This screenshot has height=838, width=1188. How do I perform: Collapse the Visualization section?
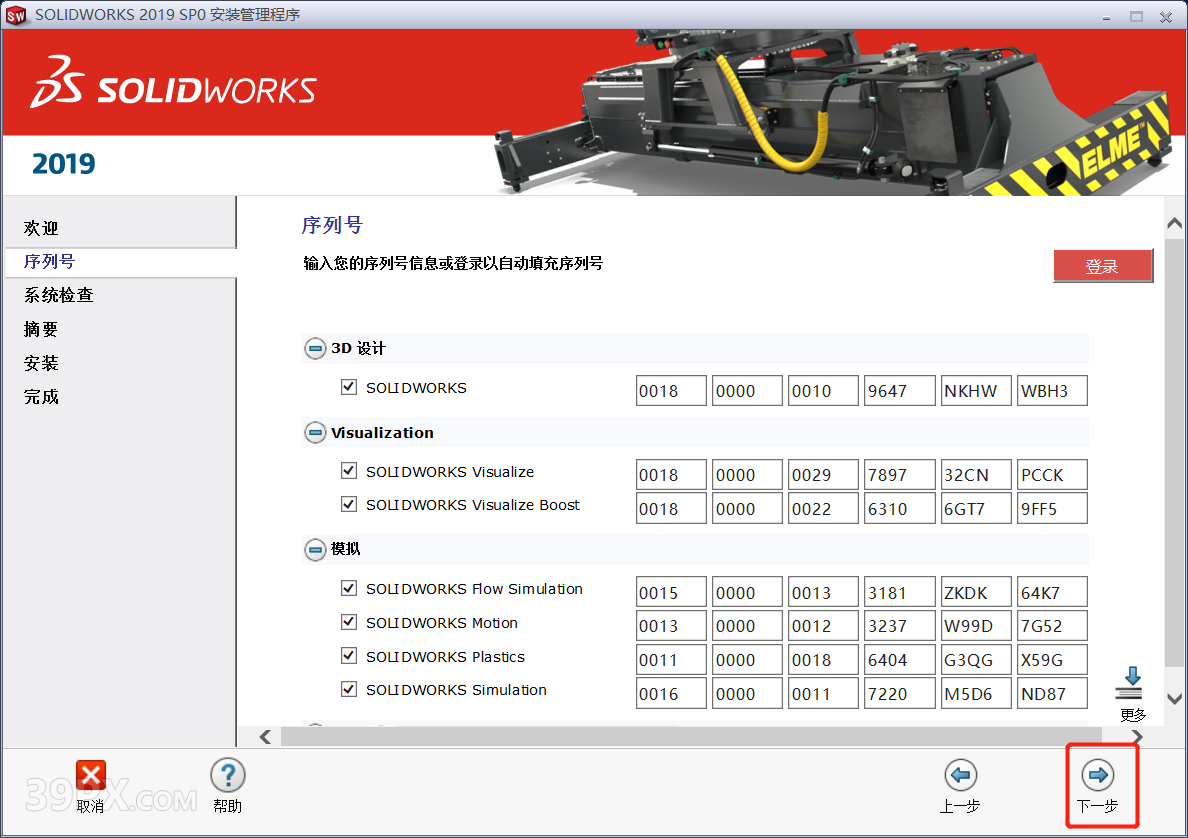click(x=315, y=433)
